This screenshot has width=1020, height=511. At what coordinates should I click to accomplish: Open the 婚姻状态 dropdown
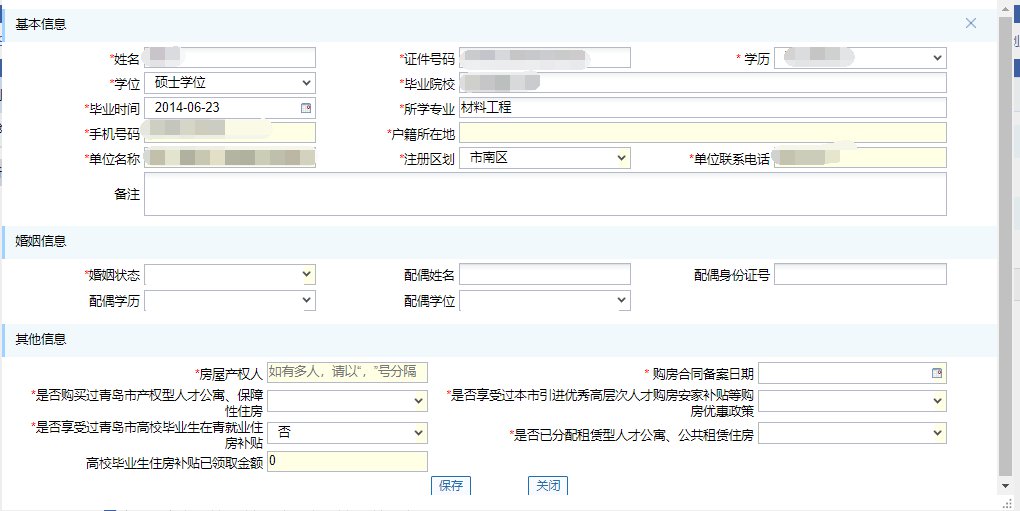tap(306, 274)
